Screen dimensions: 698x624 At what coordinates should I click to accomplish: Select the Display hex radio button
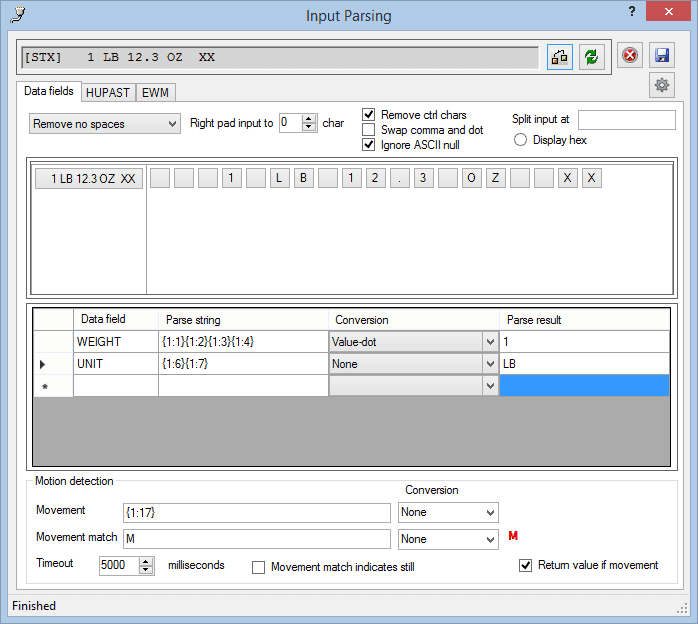click(x=520, y=140)
